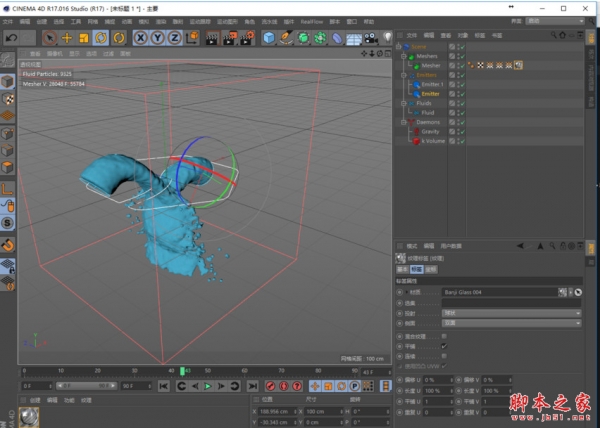This screenshot has width=600, height=428.
Task: Toggle the Z axis lock button
Action: click(175, 37)
